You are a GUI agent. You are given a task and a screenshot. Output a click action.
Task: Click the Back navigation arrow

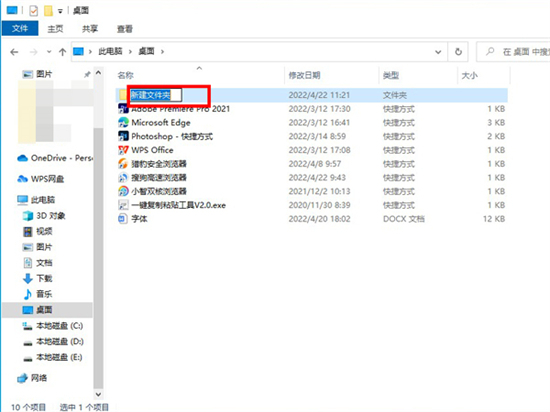(x=14, y=52)
